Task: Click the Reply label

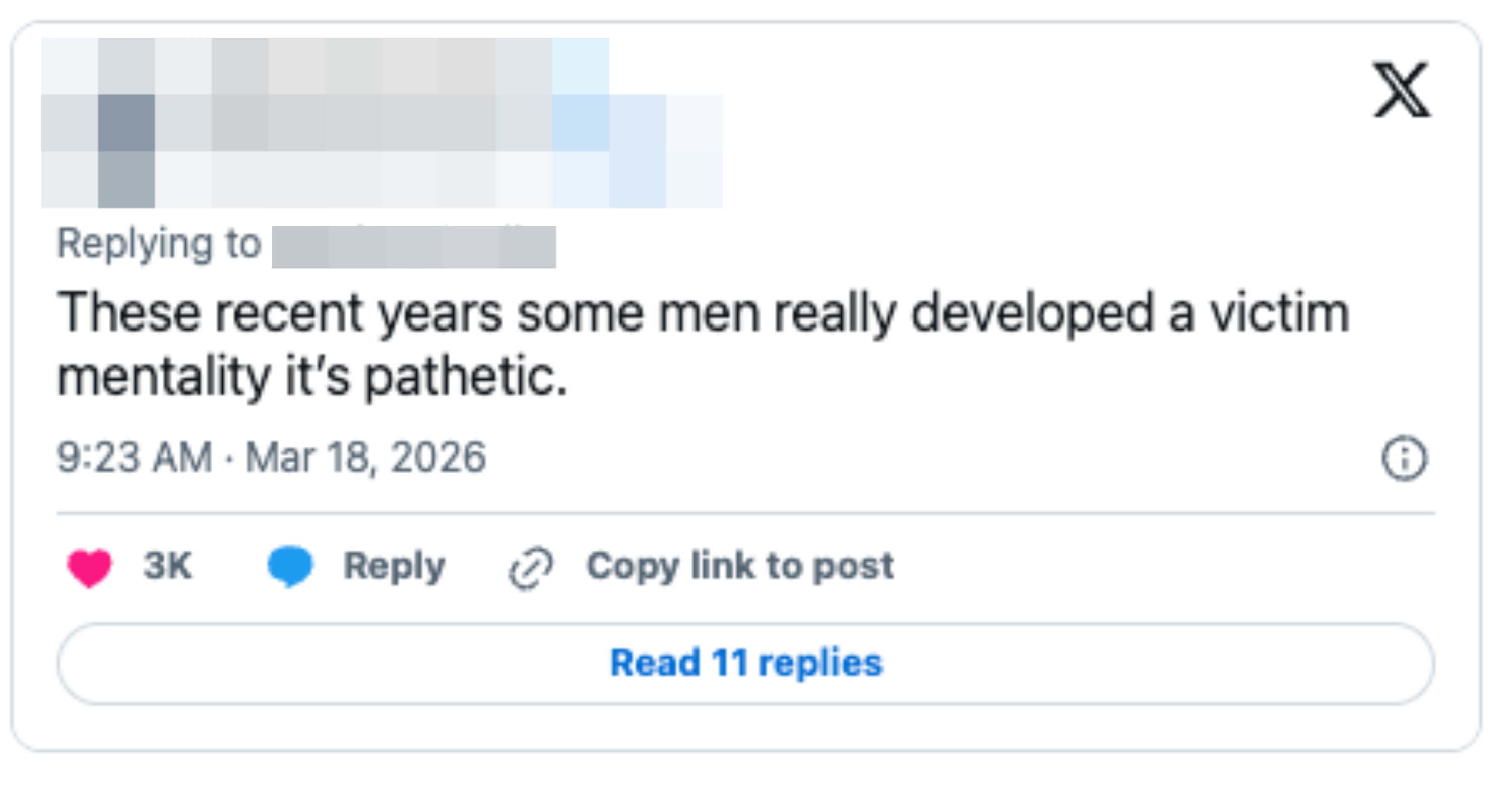Action: pyautogui.click(x=394, y=567)
